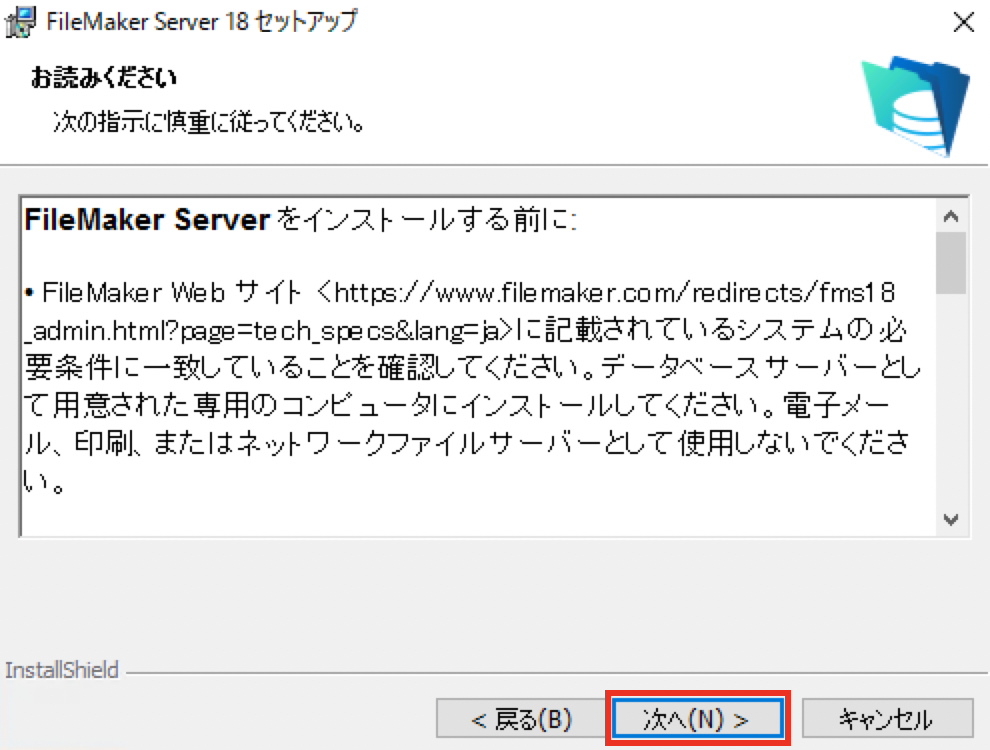Screen dimensions: 990x750
Task: Click the 次の指示に慎重に従ってください subtitle
Action: click(209, 121)
